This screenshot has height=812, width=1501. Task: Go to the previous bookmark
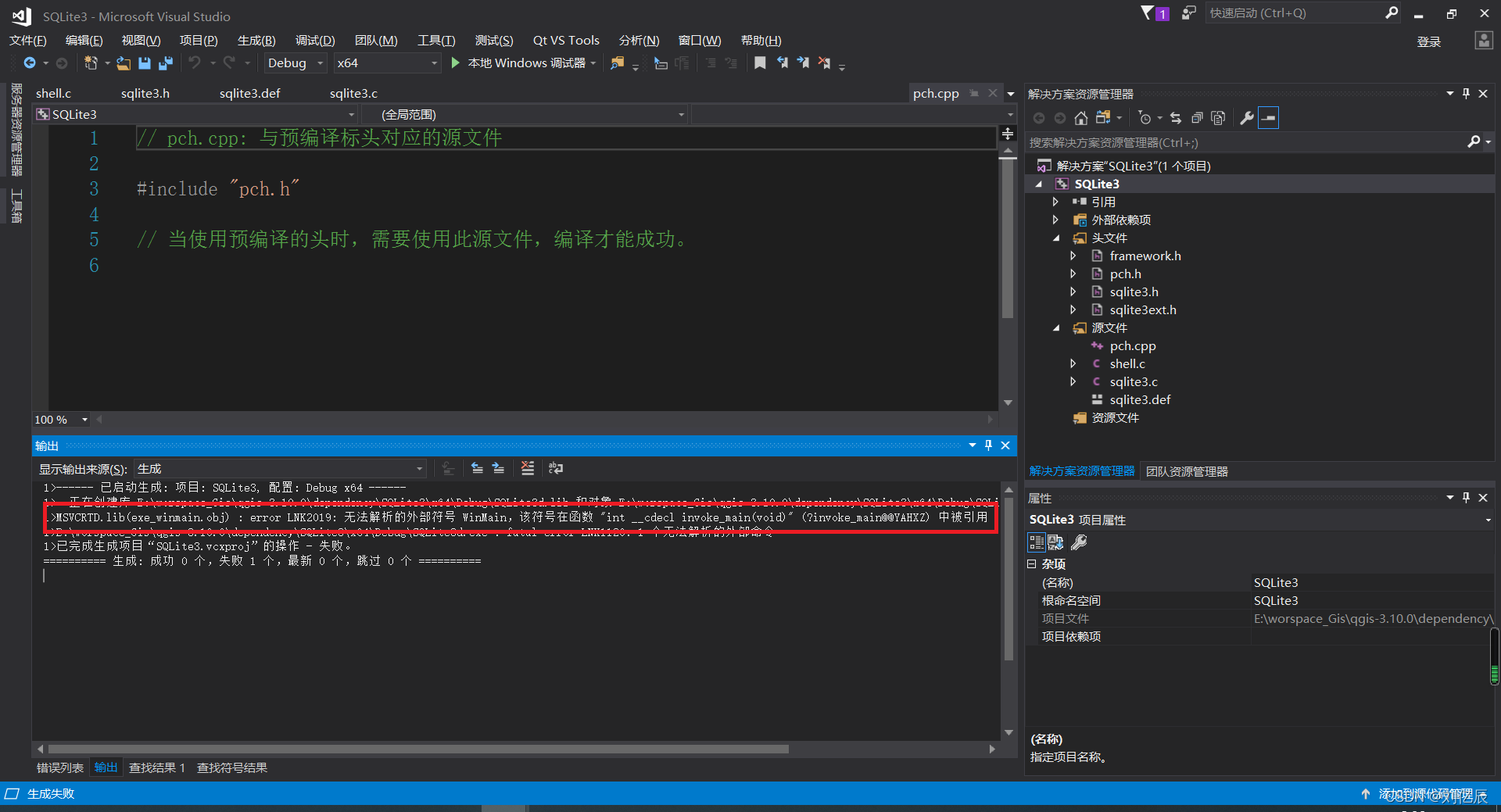pyautogui.click(x=782, y=63)
